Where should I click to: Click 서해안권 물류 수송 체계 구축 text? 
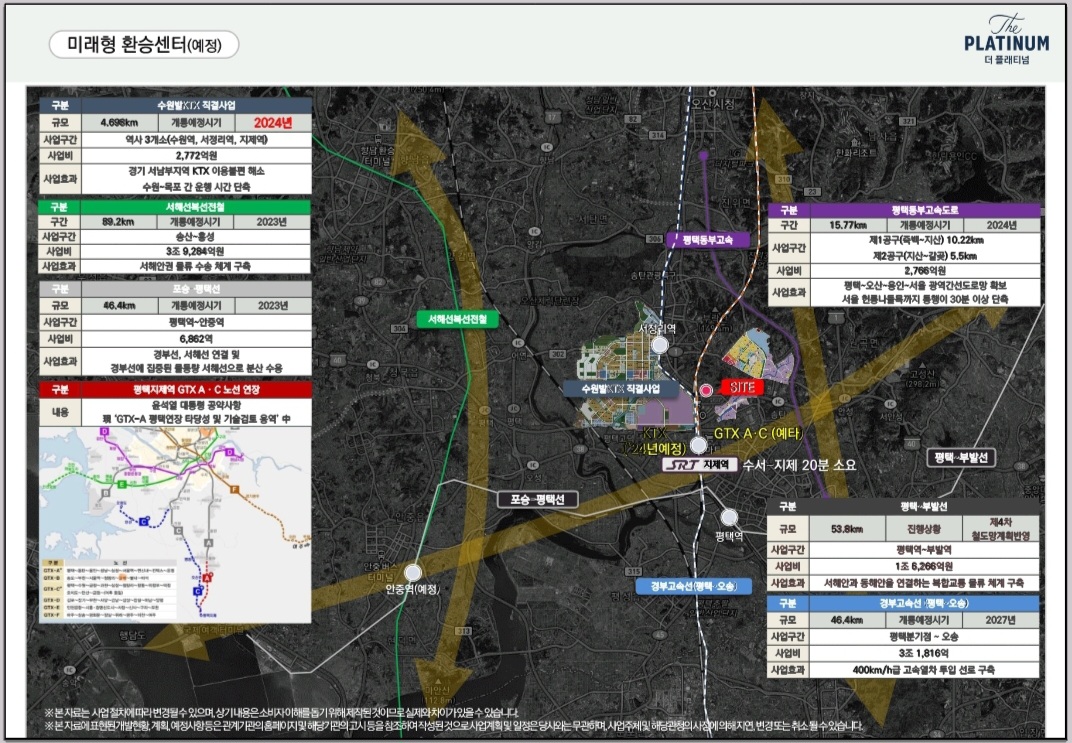click(196, 266)
